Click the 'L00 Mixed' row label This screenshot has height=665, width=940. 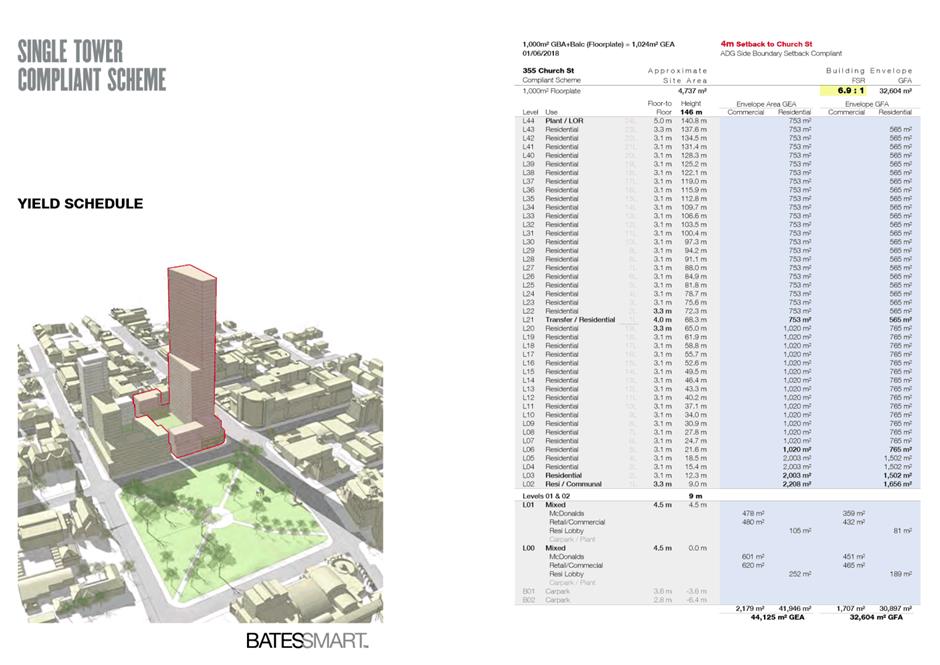(x=544, y=548)
